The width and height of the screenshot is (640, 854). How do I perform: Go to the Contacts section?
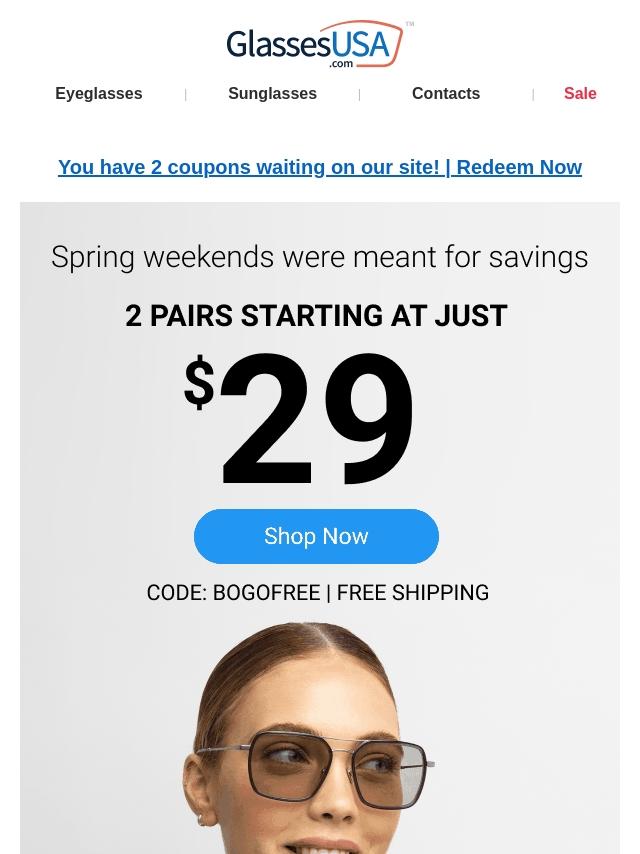pyautogui.click(x=446, y=94)
